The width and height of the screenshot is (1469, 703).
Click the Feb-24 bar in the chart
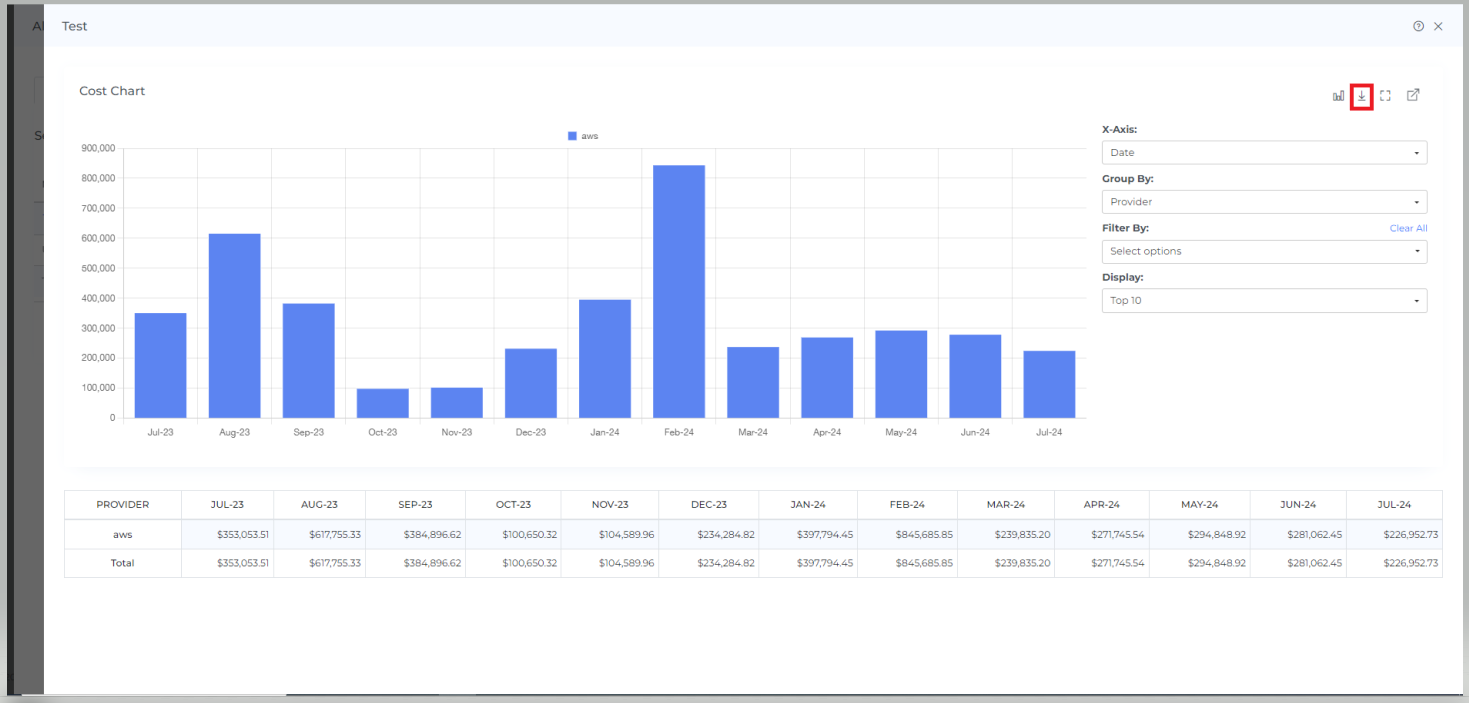pyautogui.click(x=679, y=291)
